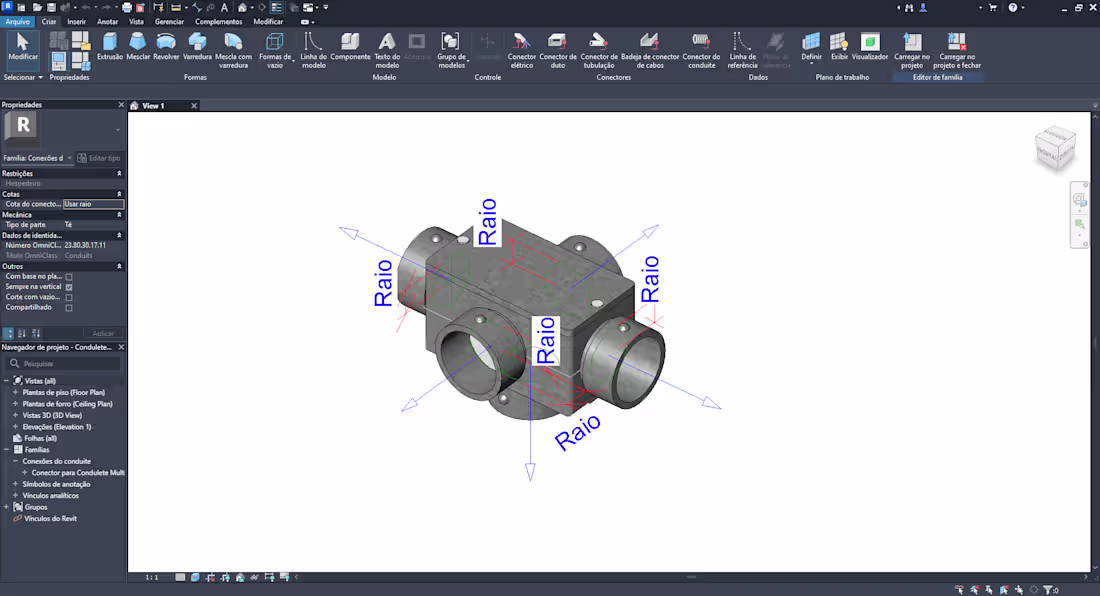Select the Extrusão tool
This screenshot has height=596, width=1100.
(x=108, y=48)
